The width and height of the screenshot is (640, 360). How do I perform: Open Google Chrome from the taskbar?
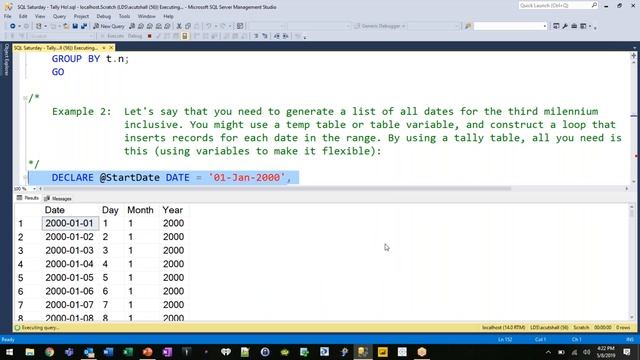pos(49,352)
